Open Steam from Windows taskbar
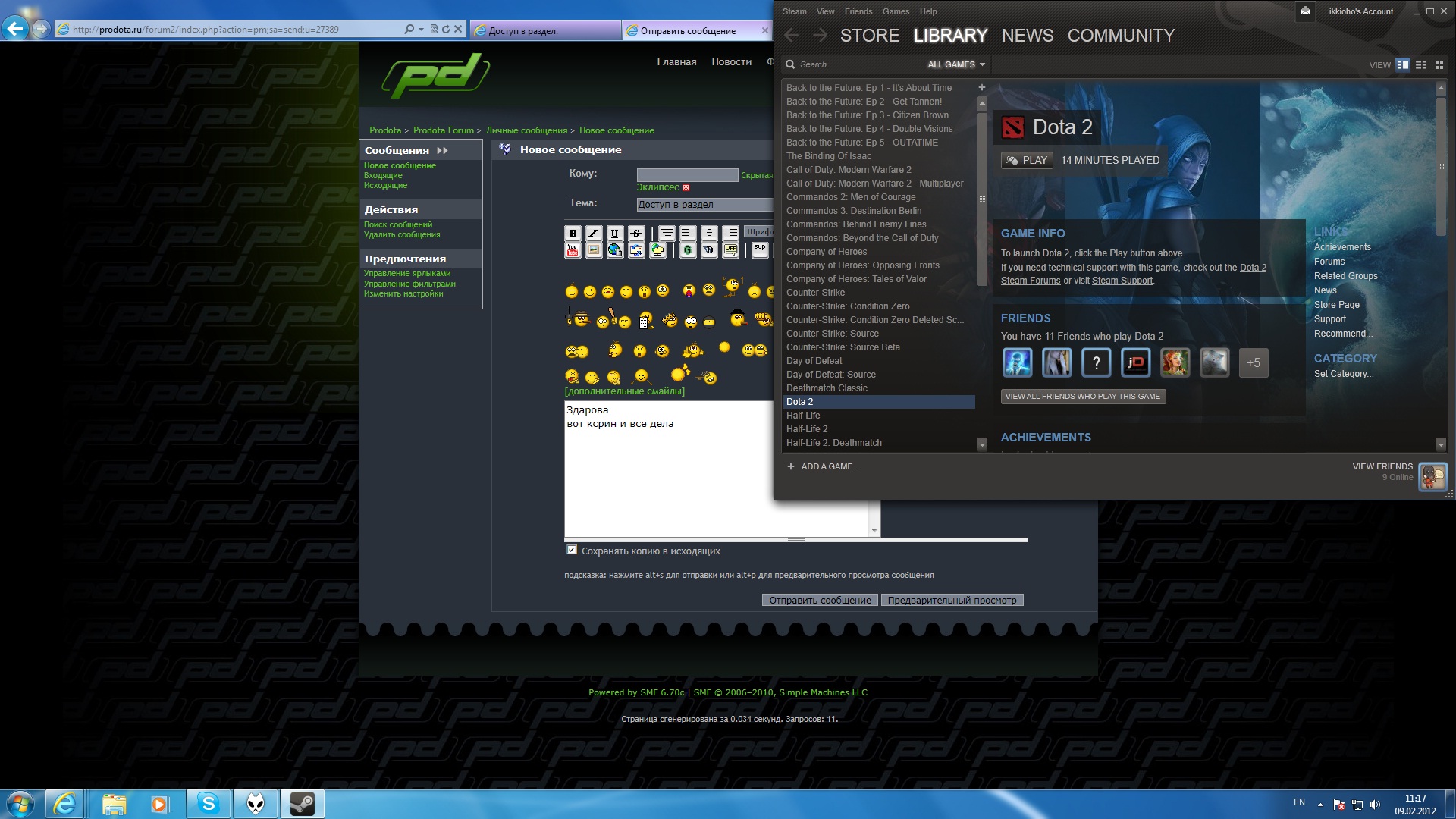This screenshot has width=1456, height=819. [303, 804]
